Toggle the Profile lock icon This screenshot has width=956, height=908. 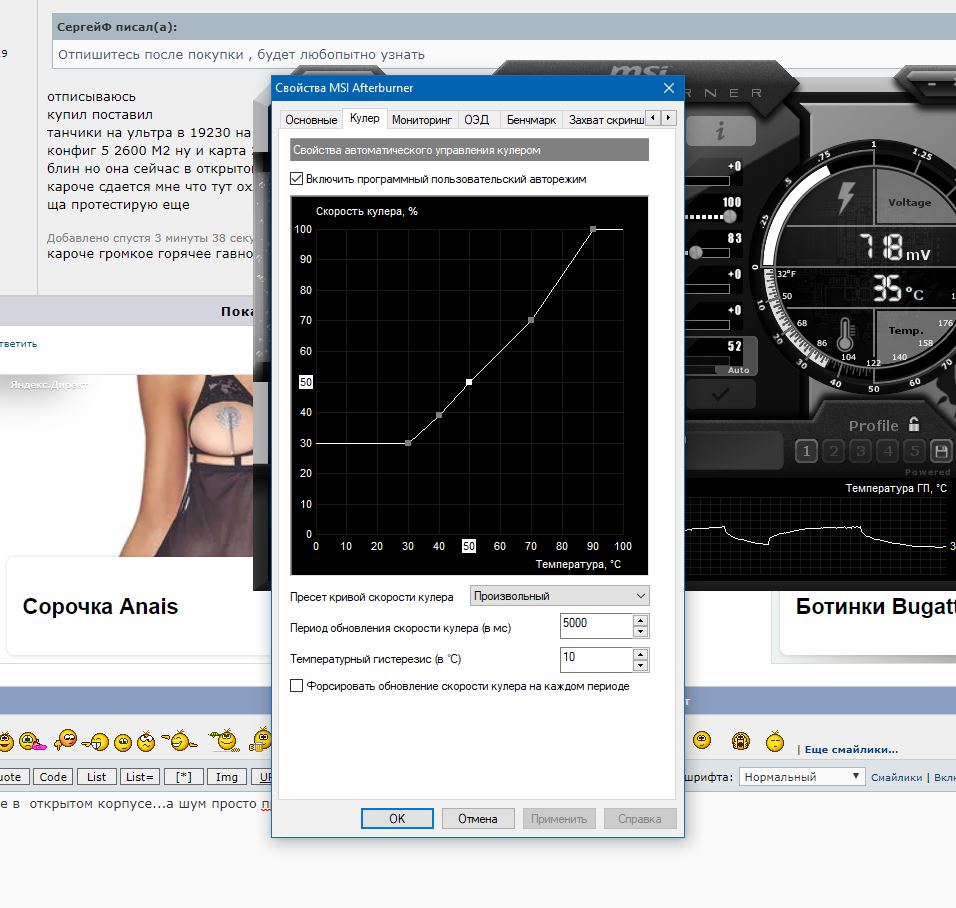(x=913, y=424)
